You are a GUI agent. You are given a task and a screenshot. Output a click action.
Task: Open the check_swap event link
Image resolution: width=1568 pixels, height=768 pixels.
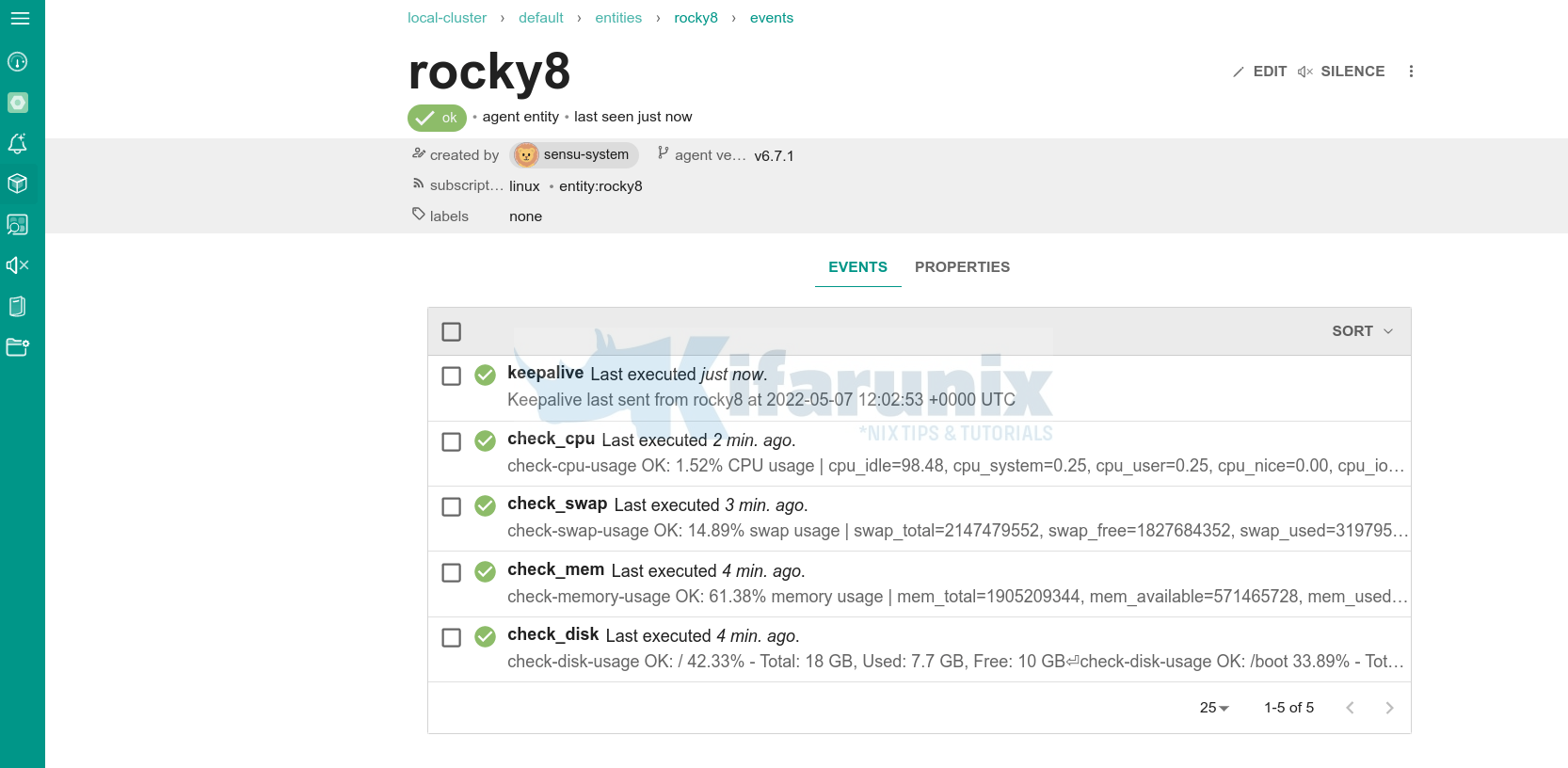(x=557, y=504)
